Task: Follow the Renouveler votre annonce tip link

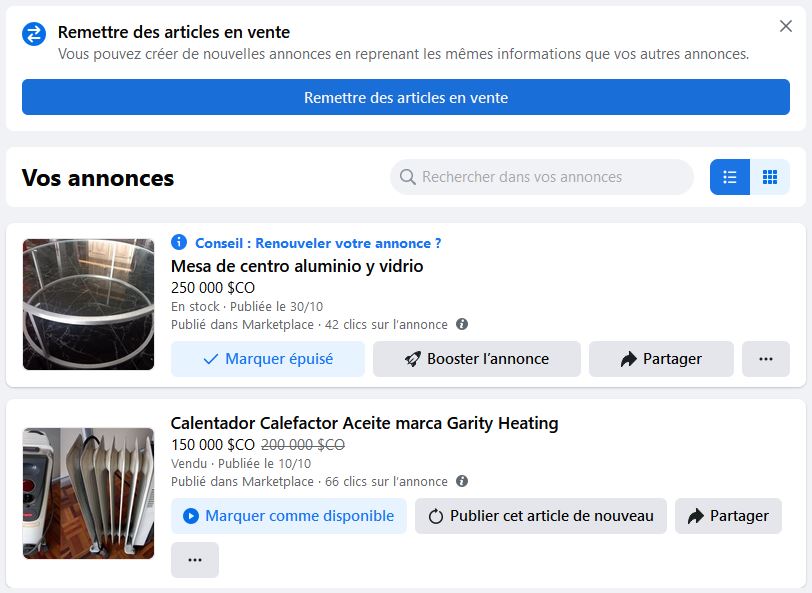Action: pyautogui.click(x=318, y=243)
